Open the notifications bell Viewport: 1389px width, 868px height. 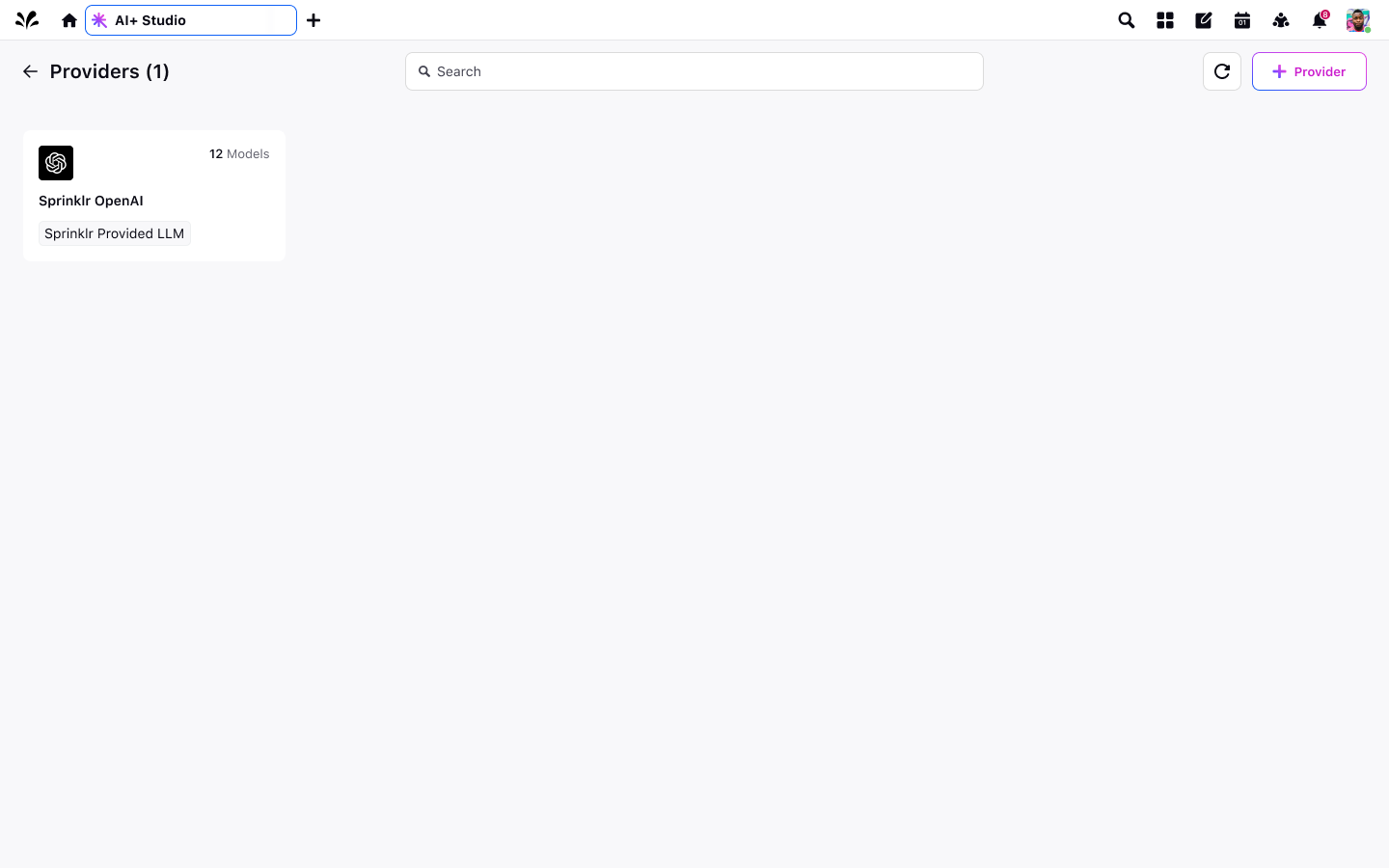click(x=1320, y=20)
